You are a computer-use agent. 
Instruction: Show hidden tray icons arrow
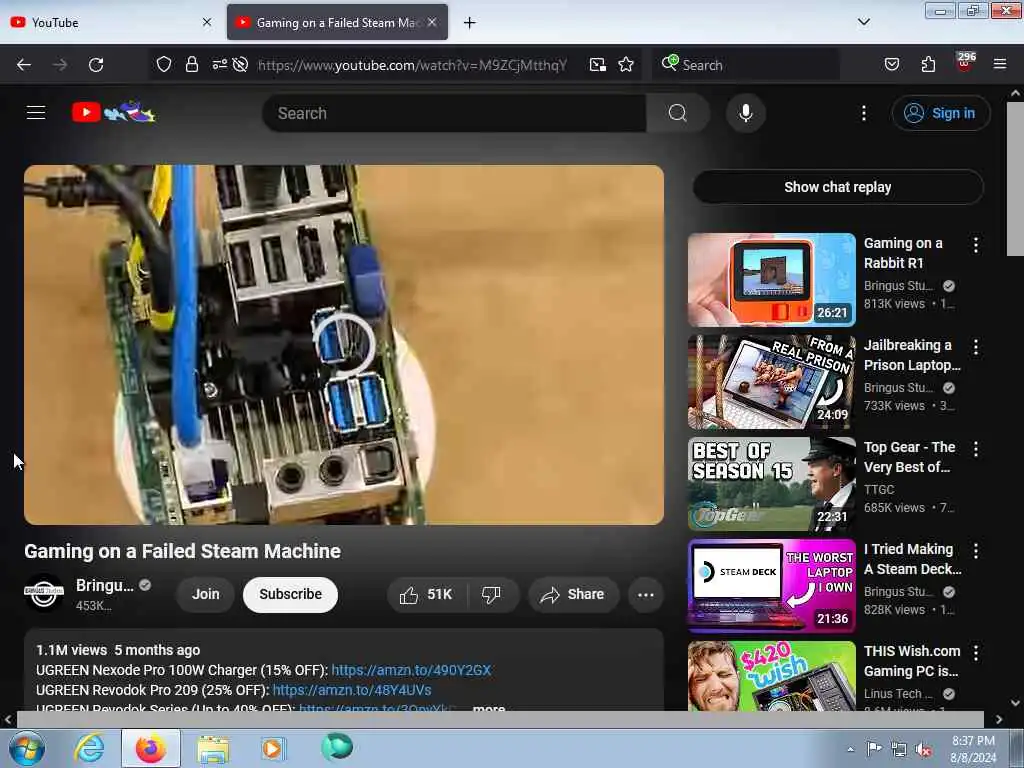click(850, 749)
